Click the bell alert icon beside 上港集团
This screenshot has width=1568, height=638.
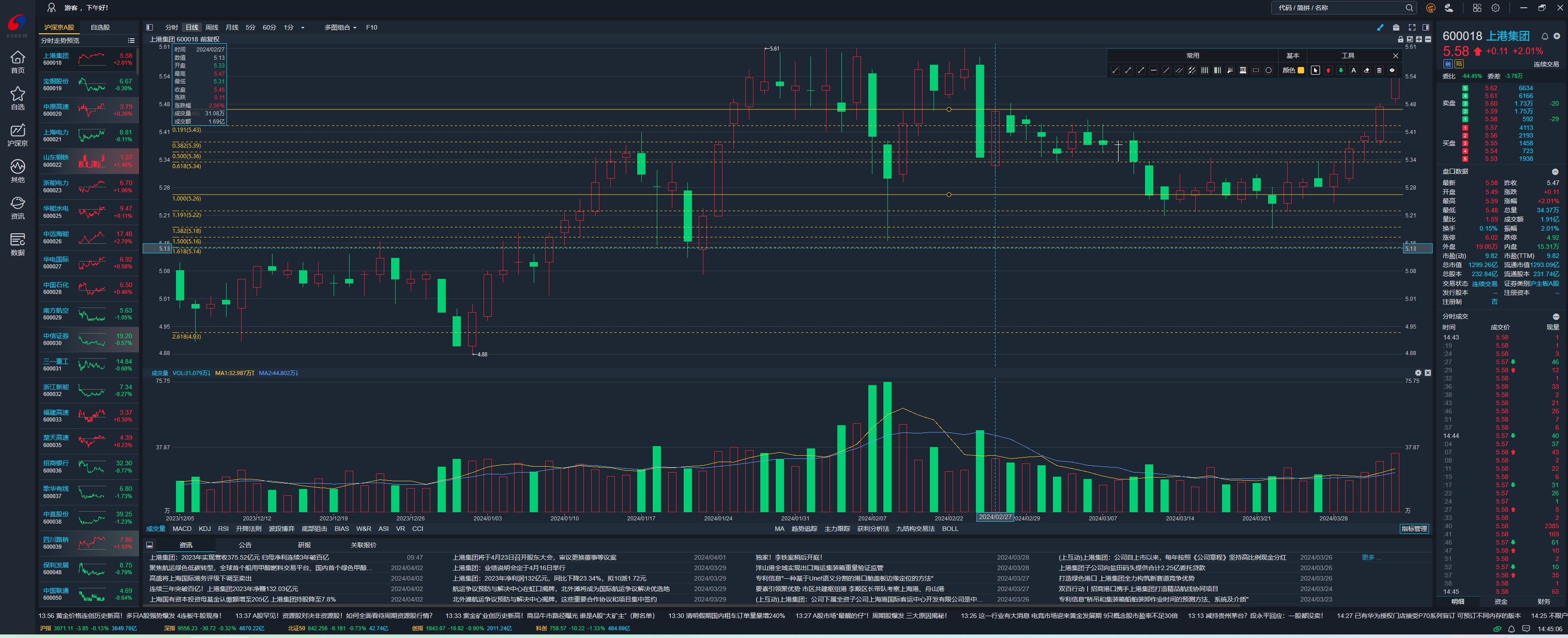click(x=1544, y=36)
